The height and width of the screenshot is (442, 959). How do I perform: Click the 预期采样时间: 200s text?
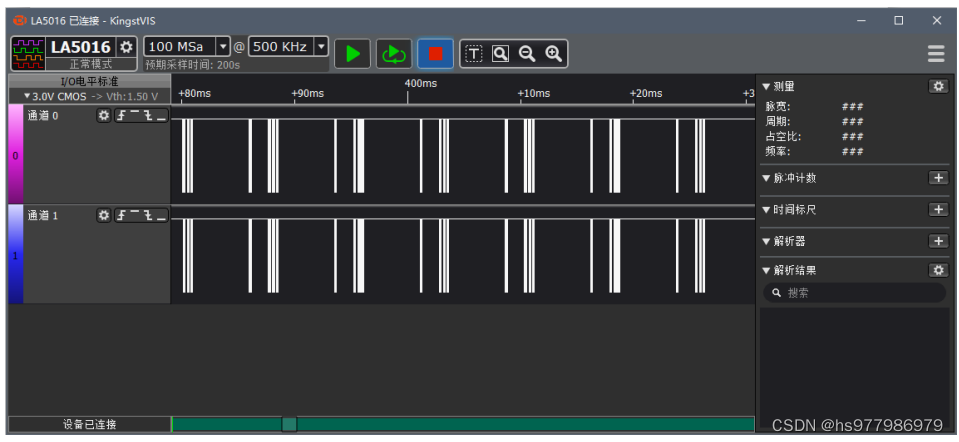[193, 64]
